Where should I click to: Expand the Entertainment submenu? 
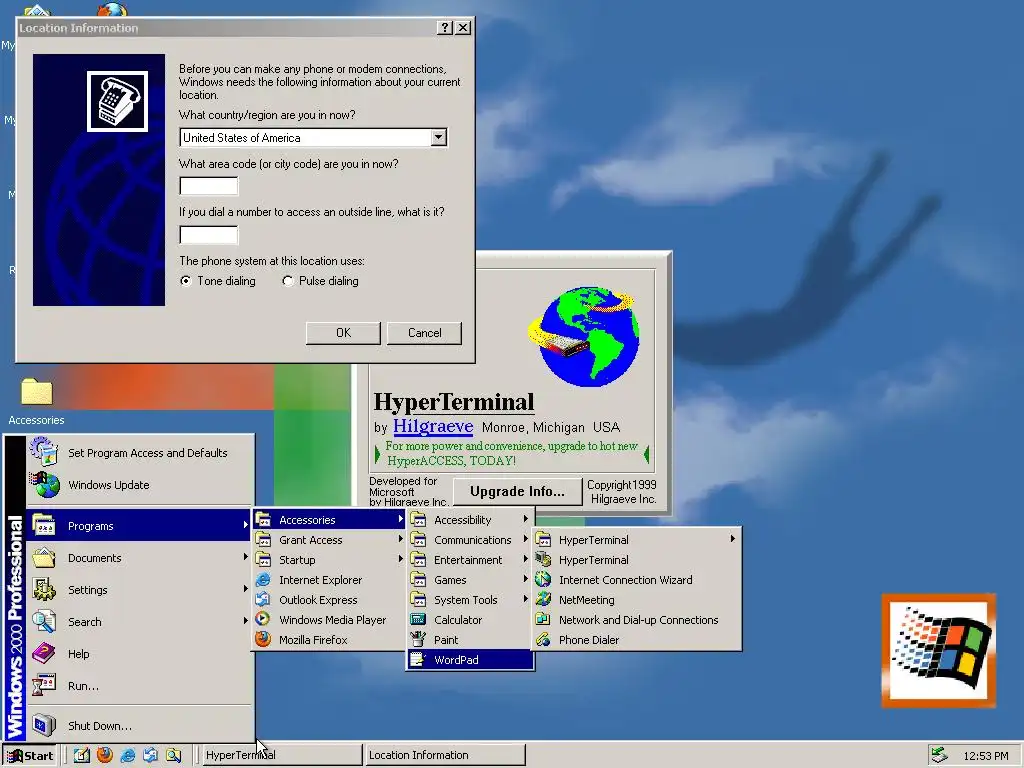[x=470, y=560]
